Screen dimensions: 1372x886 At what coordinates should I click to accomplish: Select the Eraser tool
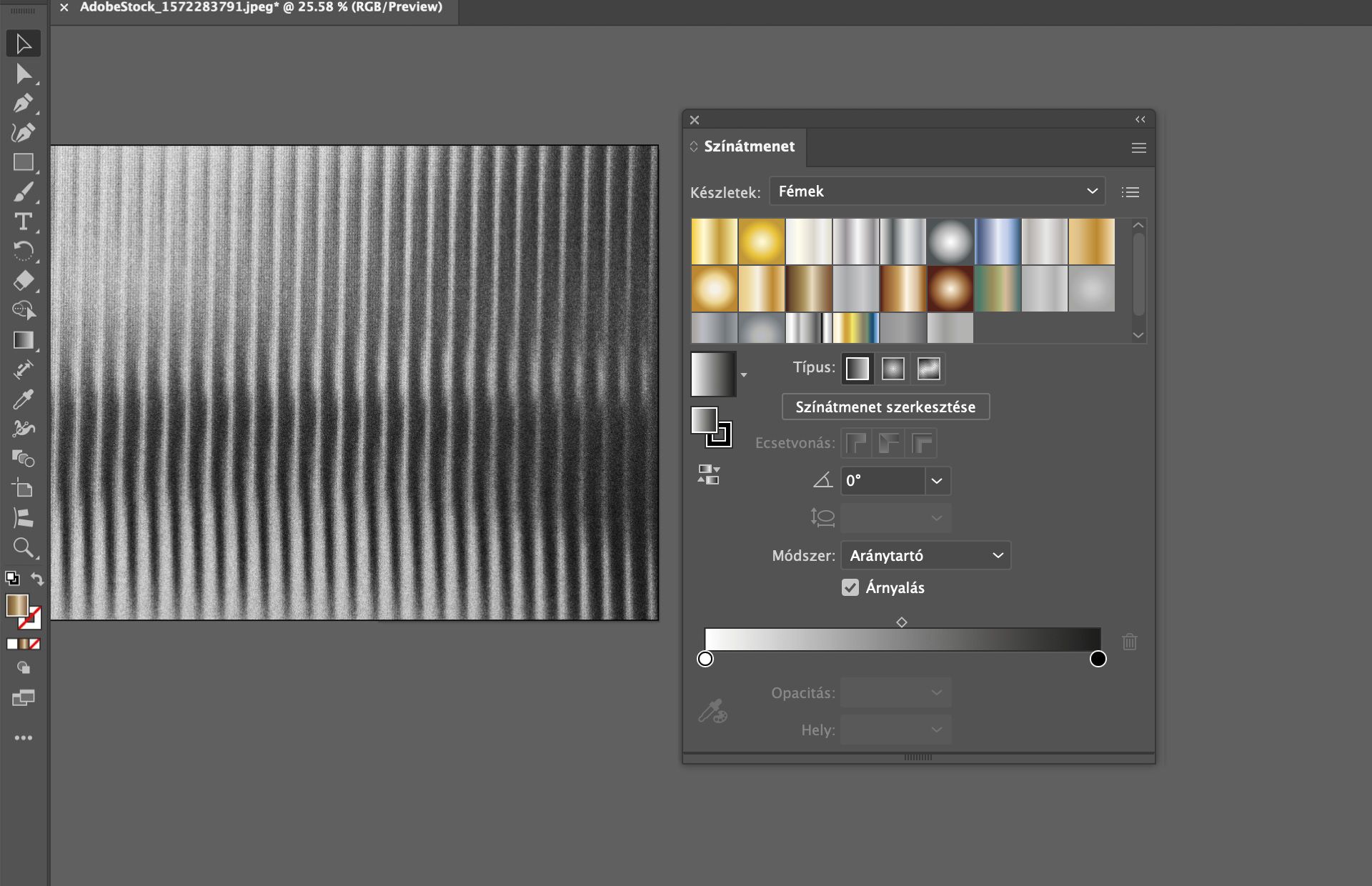pyautogui.click(x=23, y=281)
